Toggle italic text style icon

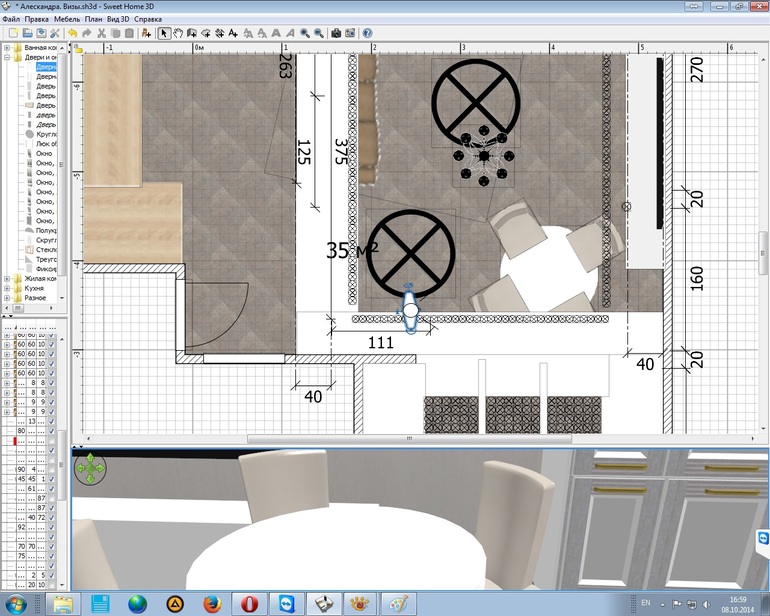[x=290, y=33]
